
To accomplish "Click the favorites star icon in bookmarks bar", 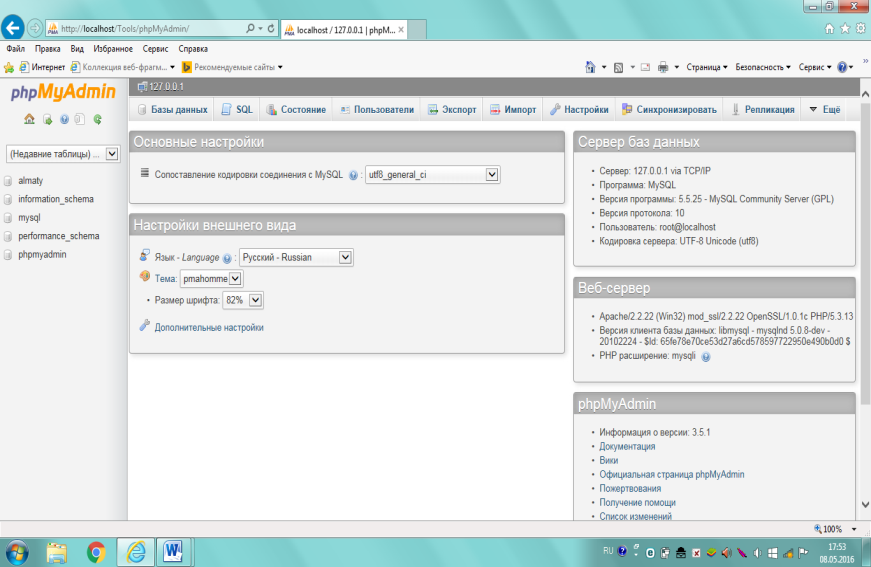I will 9,68.
